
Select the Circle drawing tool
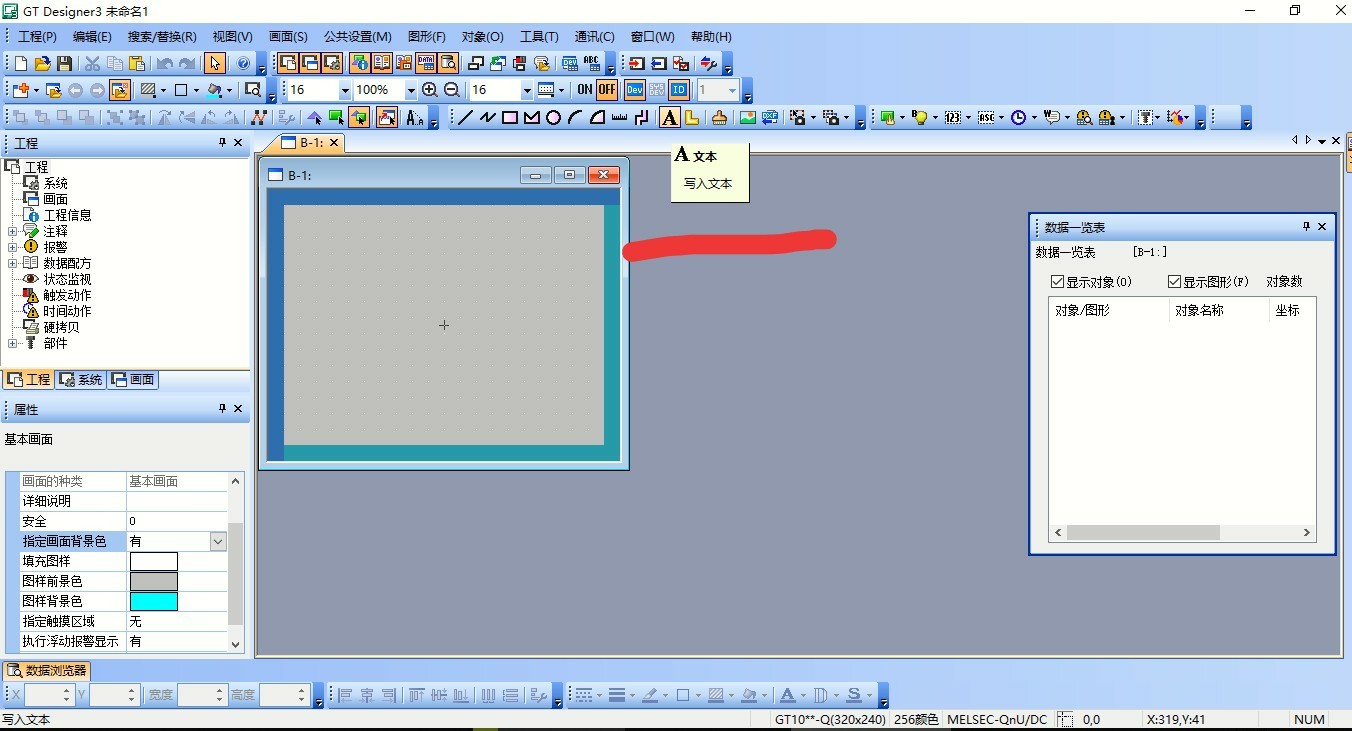[553, 117]
